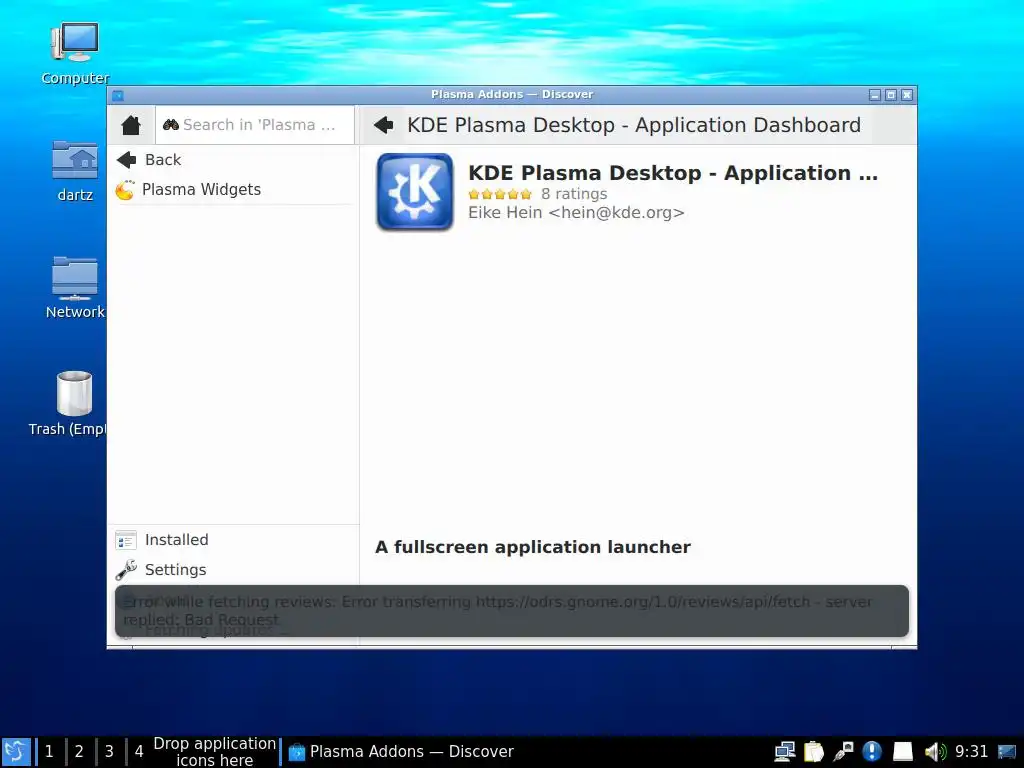Switch to virtual desktop 4
Image resolution: width=1024 pixels, height=768 pixels.
click(139, 752)
